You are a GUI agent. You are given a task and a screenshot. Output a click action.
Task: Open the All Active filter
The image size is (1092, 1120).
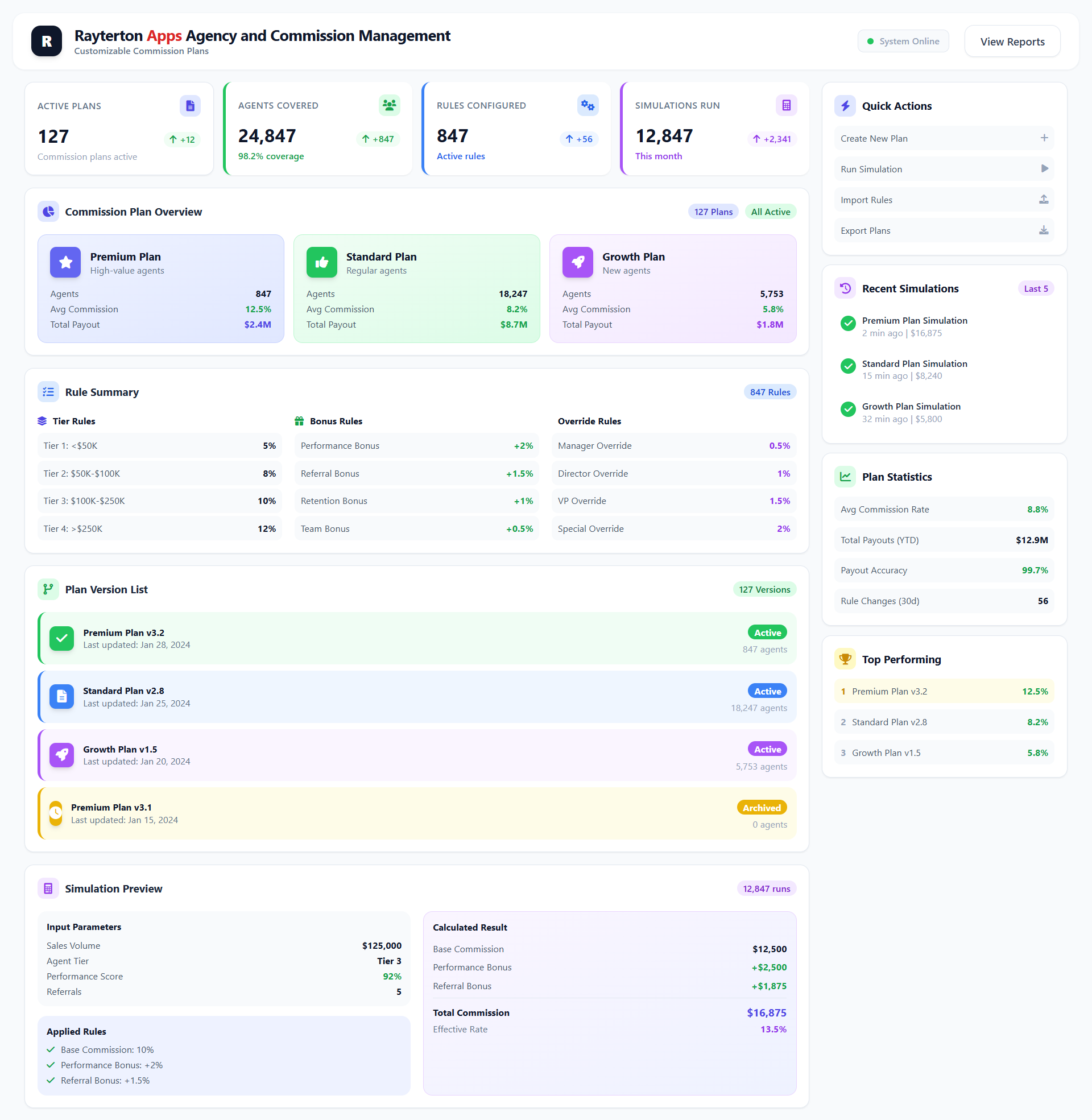tap(770, 211)
